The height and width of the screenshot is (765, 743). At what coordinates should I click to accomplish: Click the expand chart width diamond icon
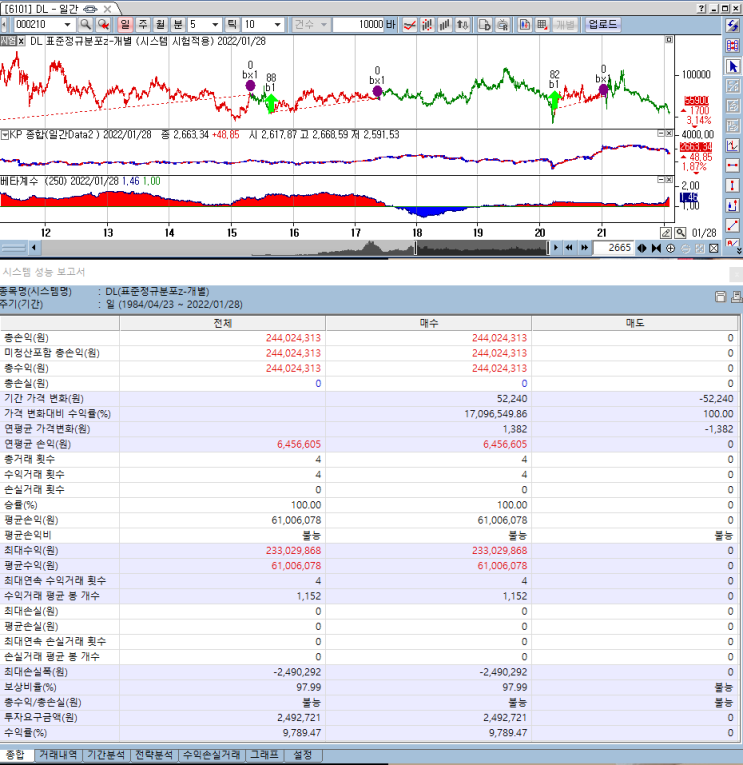click(x=642, y=248)
